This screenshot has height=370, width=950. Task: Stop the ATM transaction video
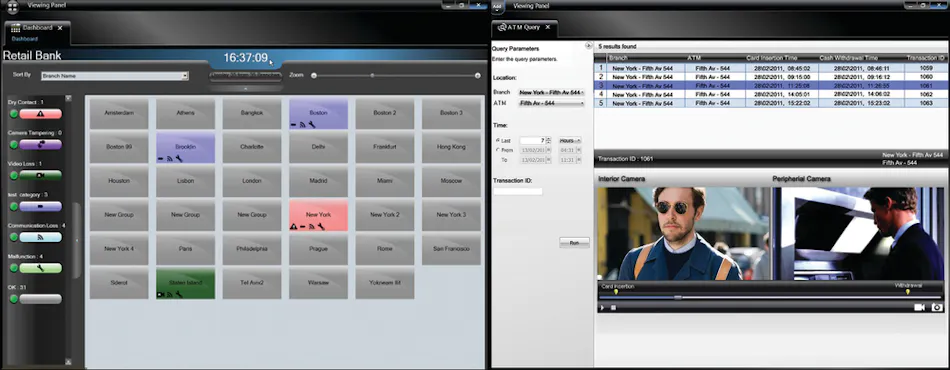[613, 308]
